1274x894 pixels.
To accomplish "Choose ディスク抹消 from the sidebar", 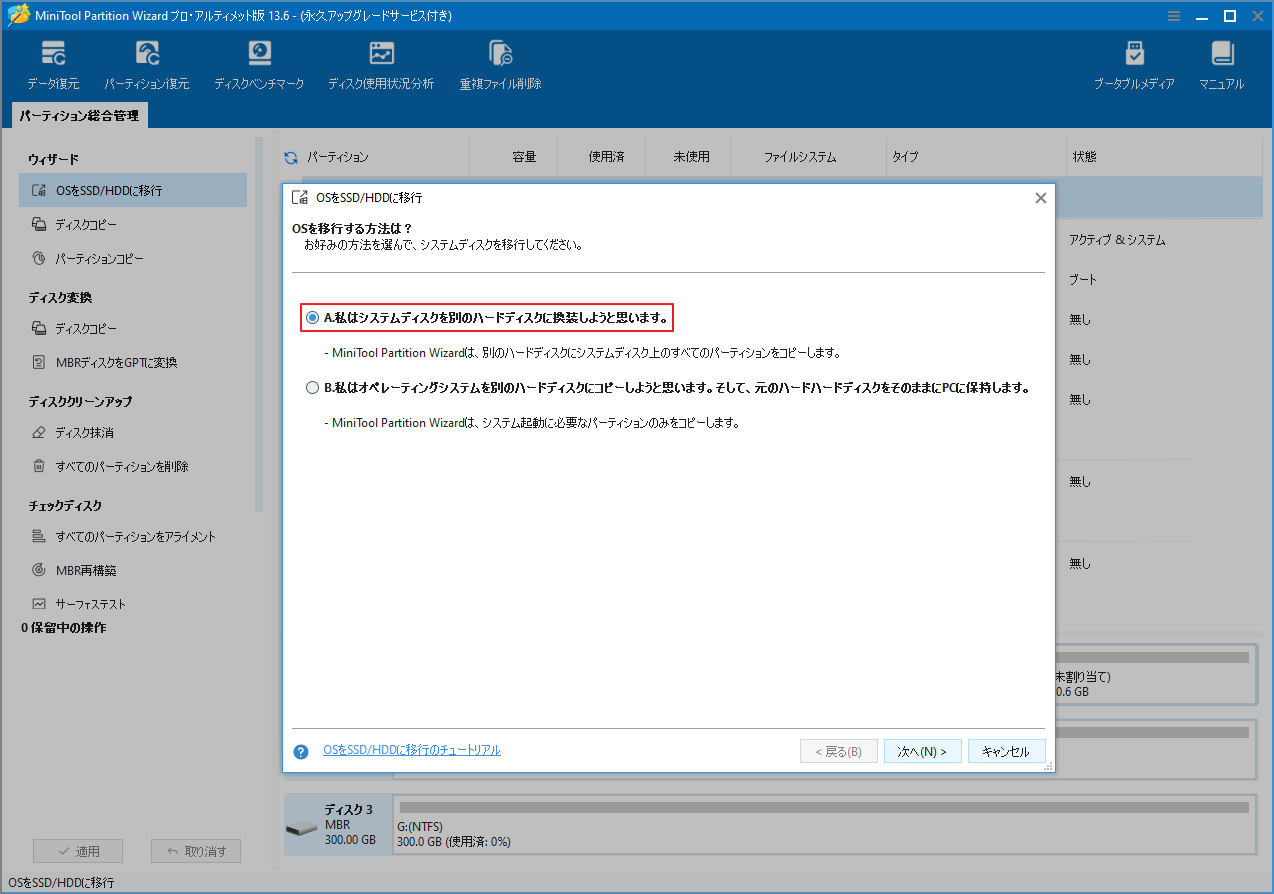I will coord(87,432).
